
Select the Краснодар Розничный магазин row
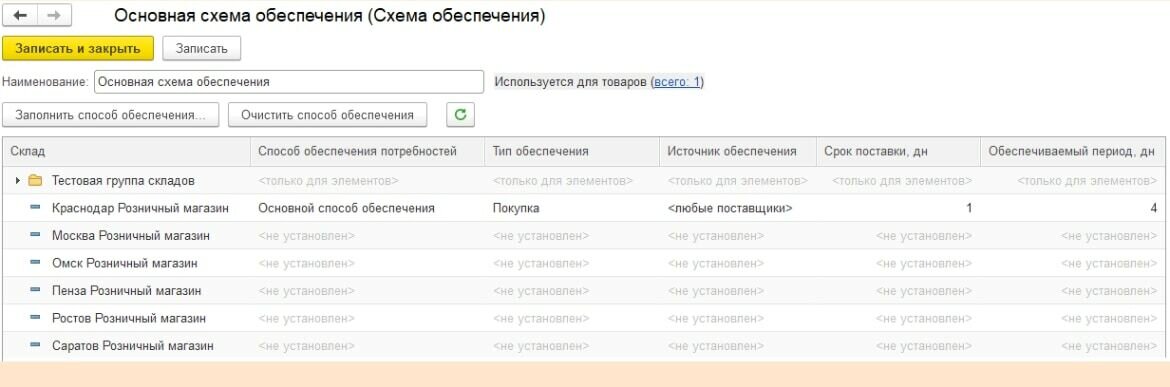[584, 208]
